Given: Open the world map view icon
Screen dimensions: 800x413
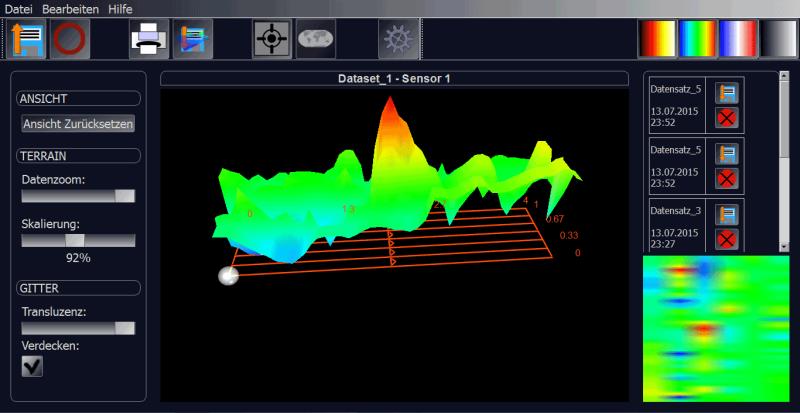Looking at the screenshot, I should tap(316, 39).
